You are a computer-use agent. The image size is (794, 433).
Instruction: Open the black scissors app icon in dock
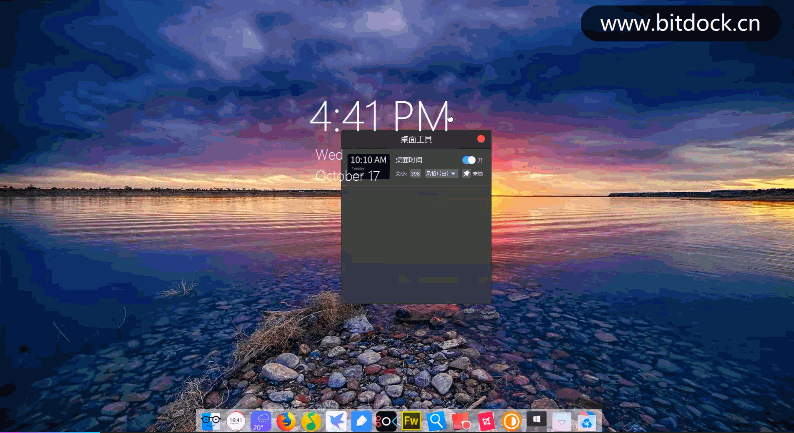click(386, 421)
